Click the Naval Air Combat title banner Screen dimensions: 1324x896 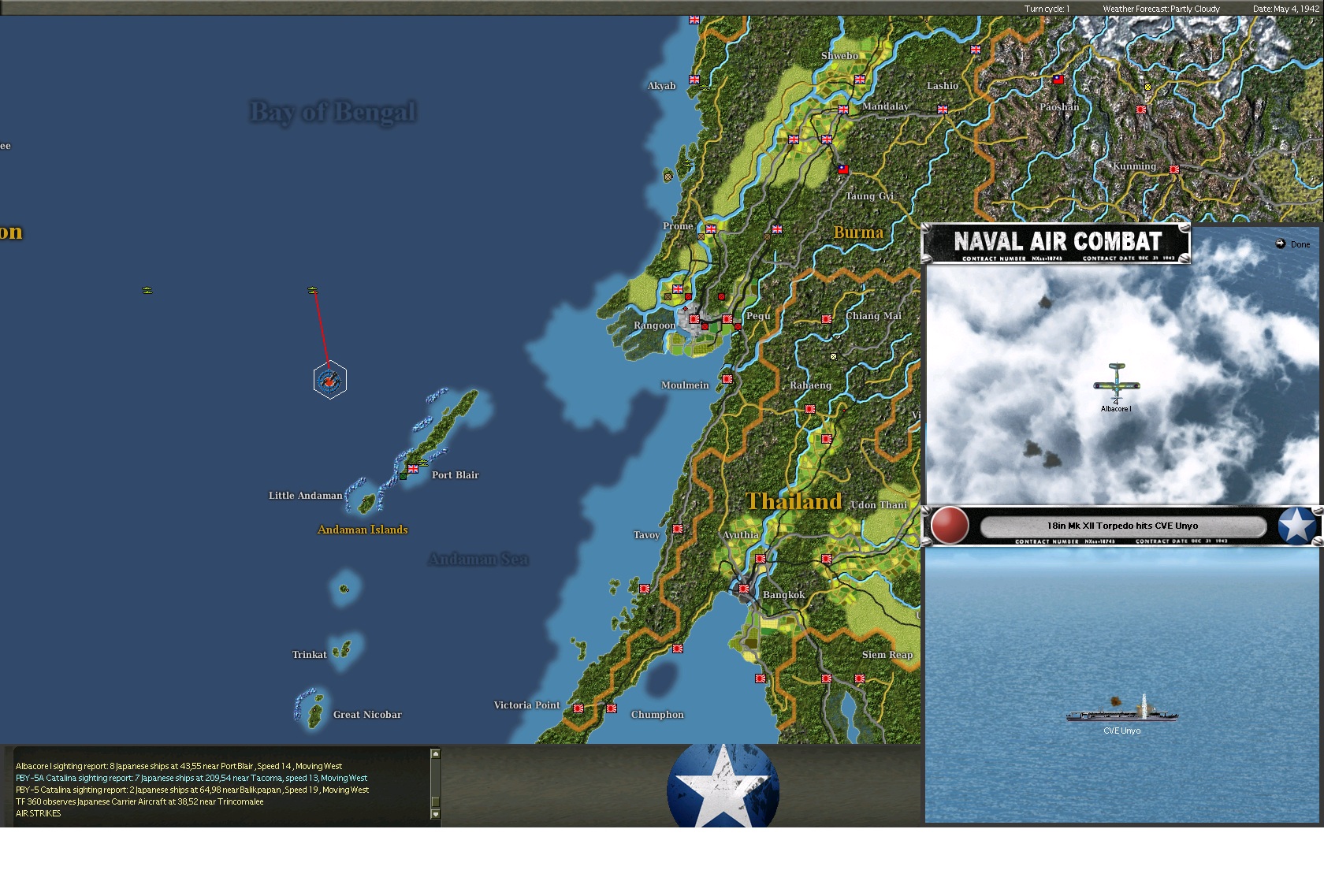[x=1056, y=243]
